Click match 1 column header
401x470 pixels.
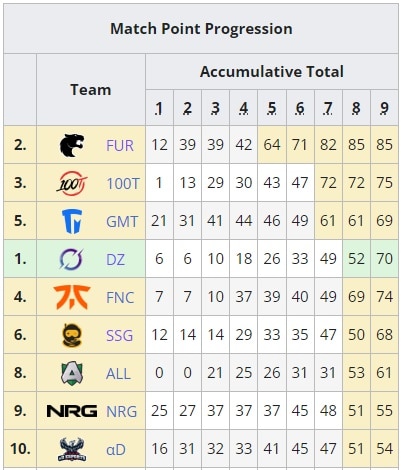(159, 108)
